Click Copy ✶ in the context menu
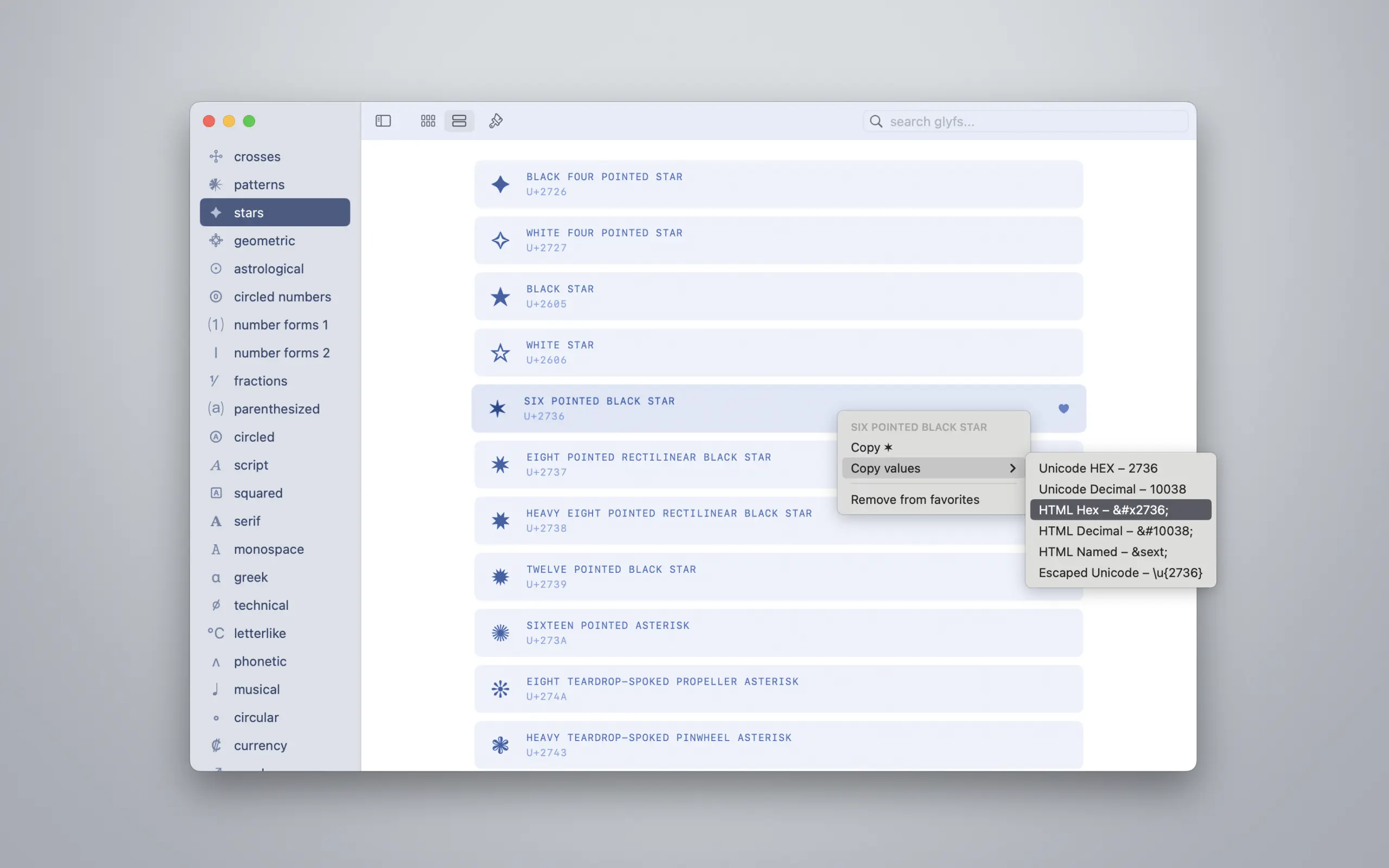Viewport: 1389px width, 868px height. (x=871, y=447)
